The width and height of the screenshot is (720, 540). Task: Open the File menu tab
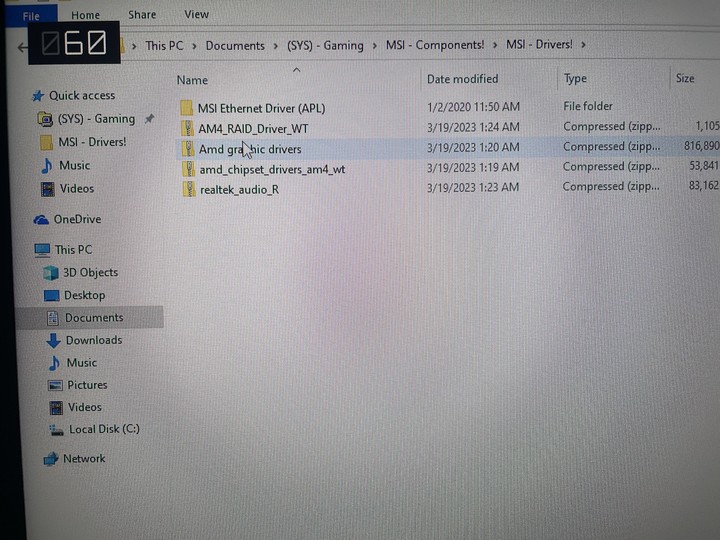pos(31,16)
